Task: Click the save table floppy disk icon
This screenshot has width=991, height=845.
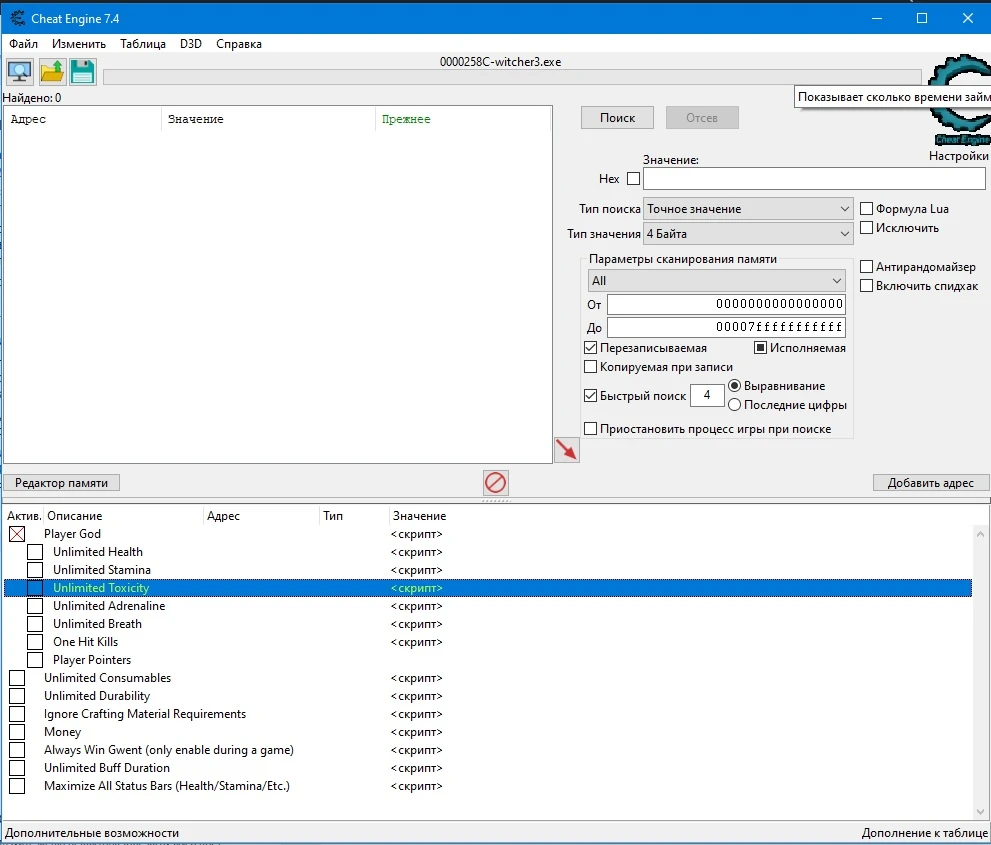Action: (x=82, y=71)
